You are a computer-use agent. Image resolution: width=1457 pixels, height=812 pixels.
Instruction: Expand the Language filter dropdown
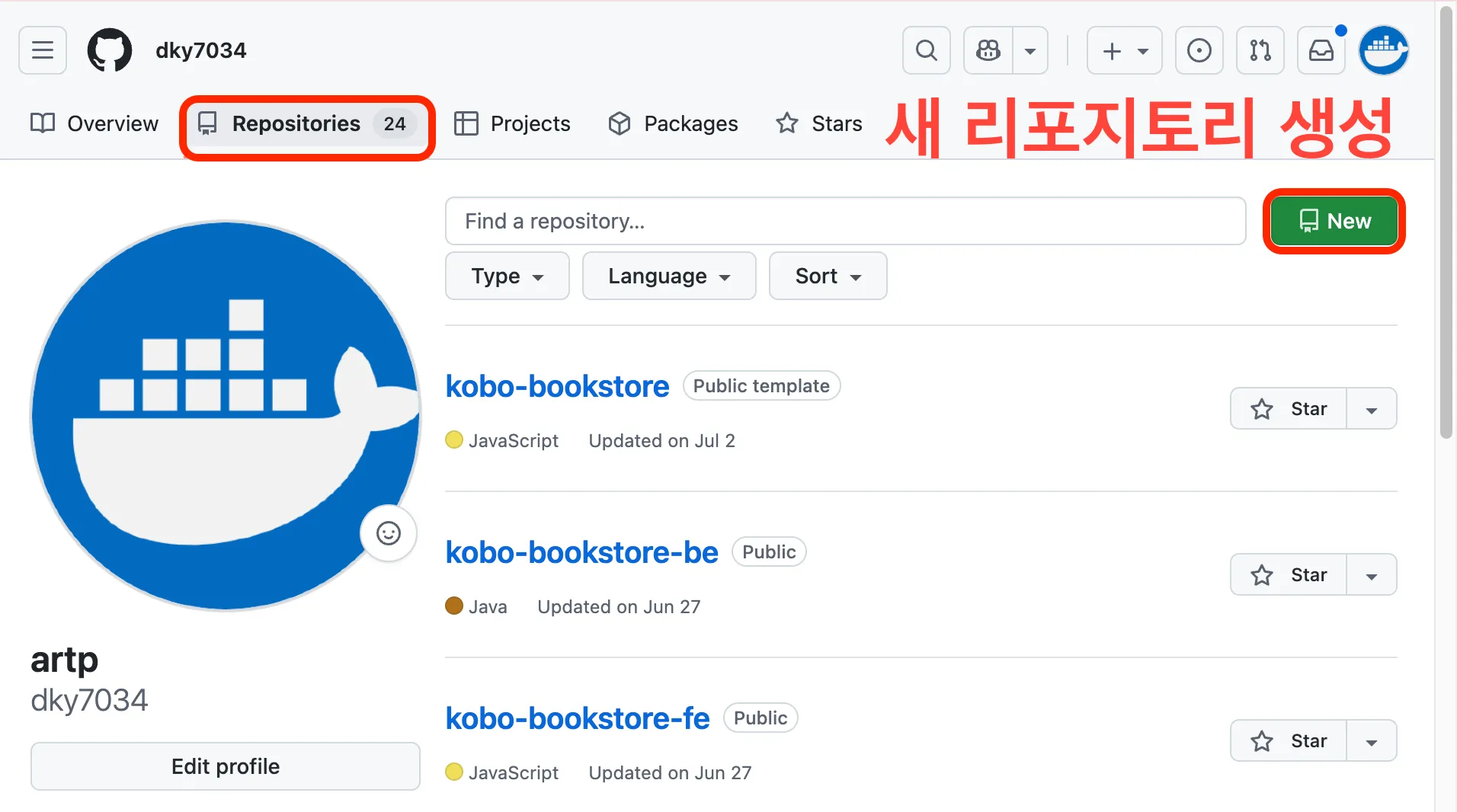669,276
